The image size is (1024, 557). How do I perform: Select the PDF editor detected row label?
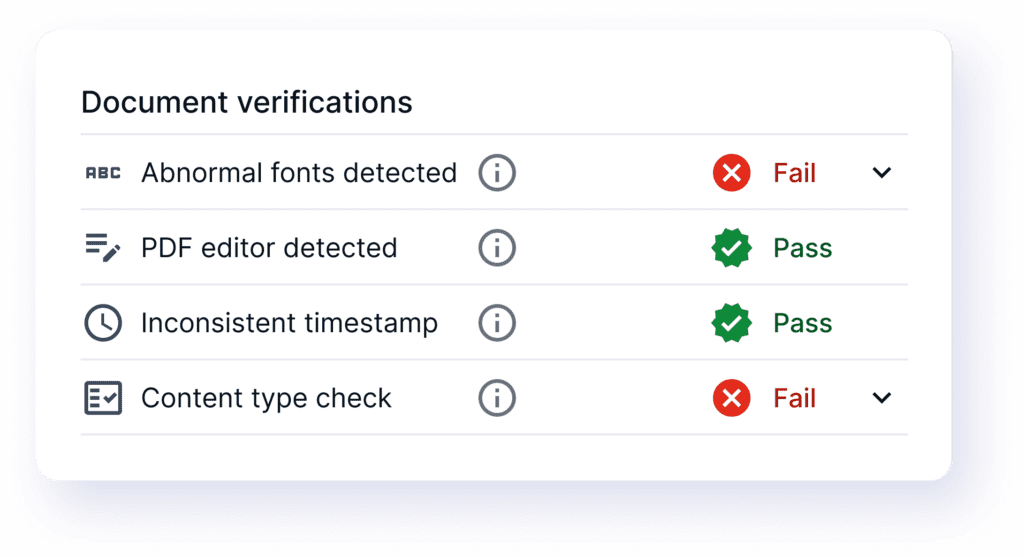tap(269, 248)
